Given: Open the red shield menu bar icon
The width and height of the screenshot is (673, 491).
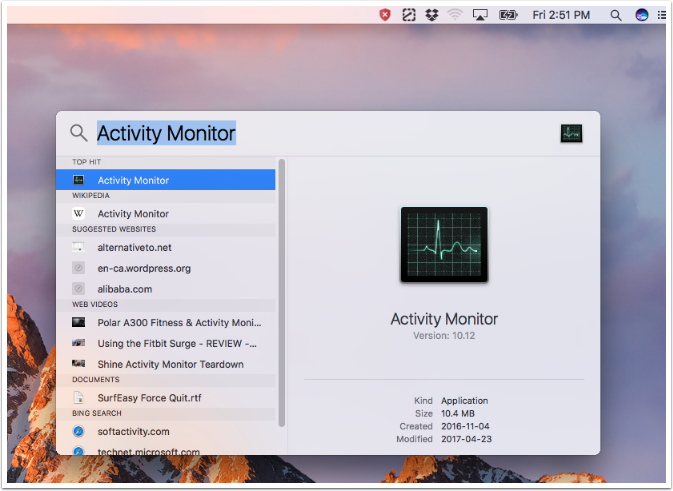Looking at the screenshot, I should pyautogui.click(x=385, y=15).
